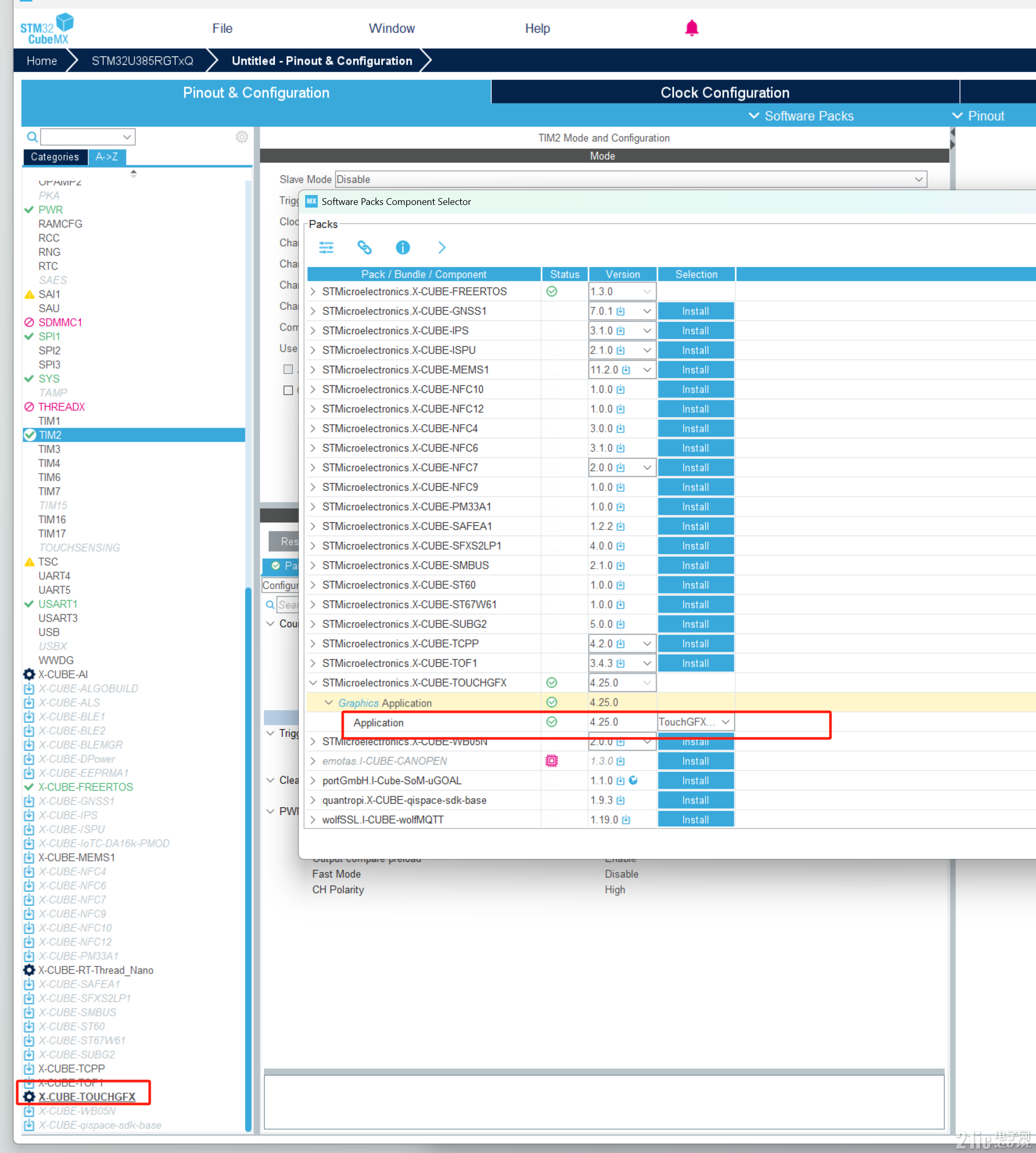This screenshot has width=1036, height=1153.
Task: Click the Packs right arrow icon
Action: [442, 248]
